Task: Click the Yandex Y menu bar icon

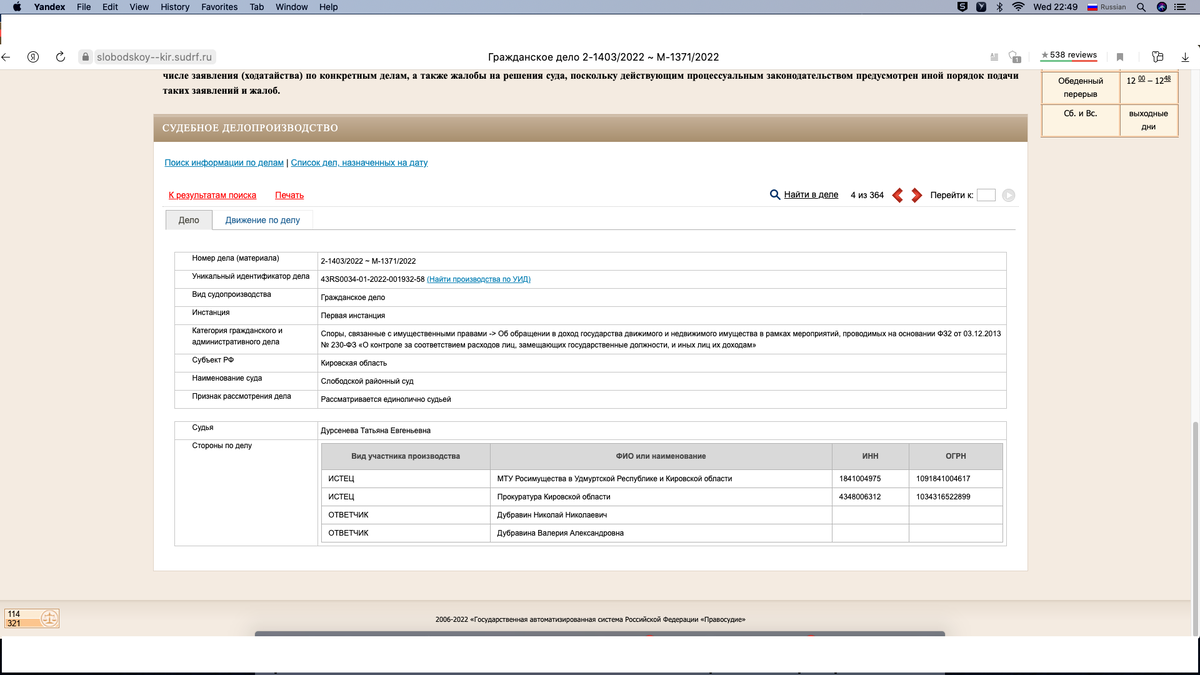Action: pos(981,7)
